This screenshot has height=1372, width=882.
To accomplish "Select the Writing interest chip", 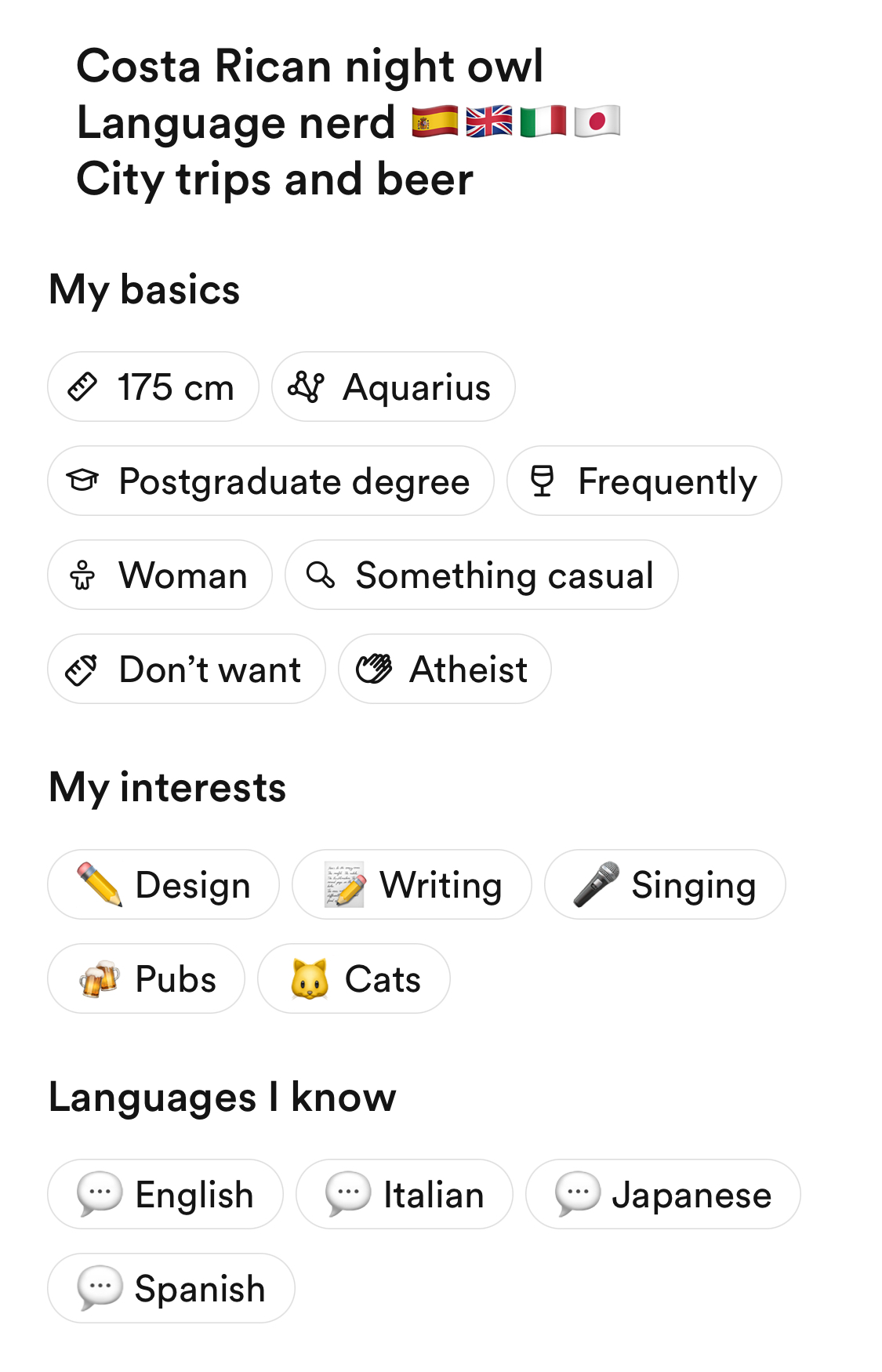I will pos(412,884).
